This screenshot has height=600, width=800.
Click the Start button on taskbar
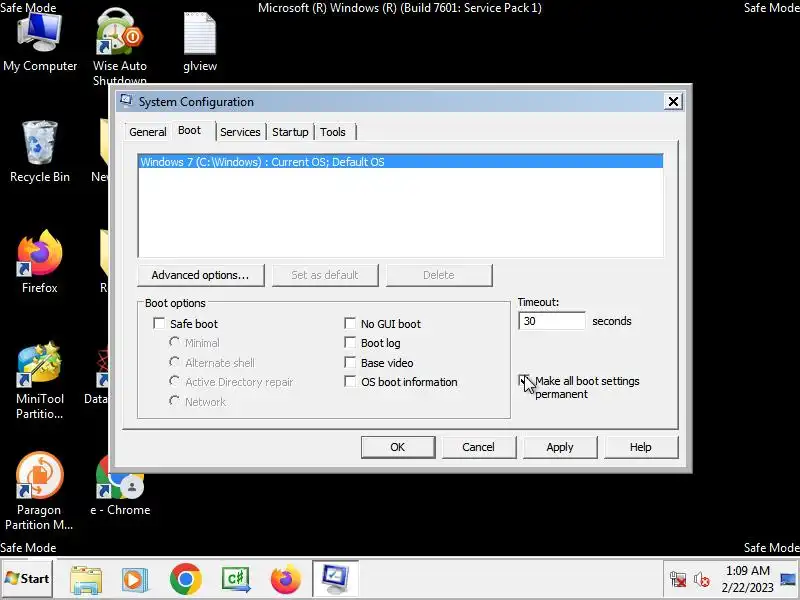point(27,579)
